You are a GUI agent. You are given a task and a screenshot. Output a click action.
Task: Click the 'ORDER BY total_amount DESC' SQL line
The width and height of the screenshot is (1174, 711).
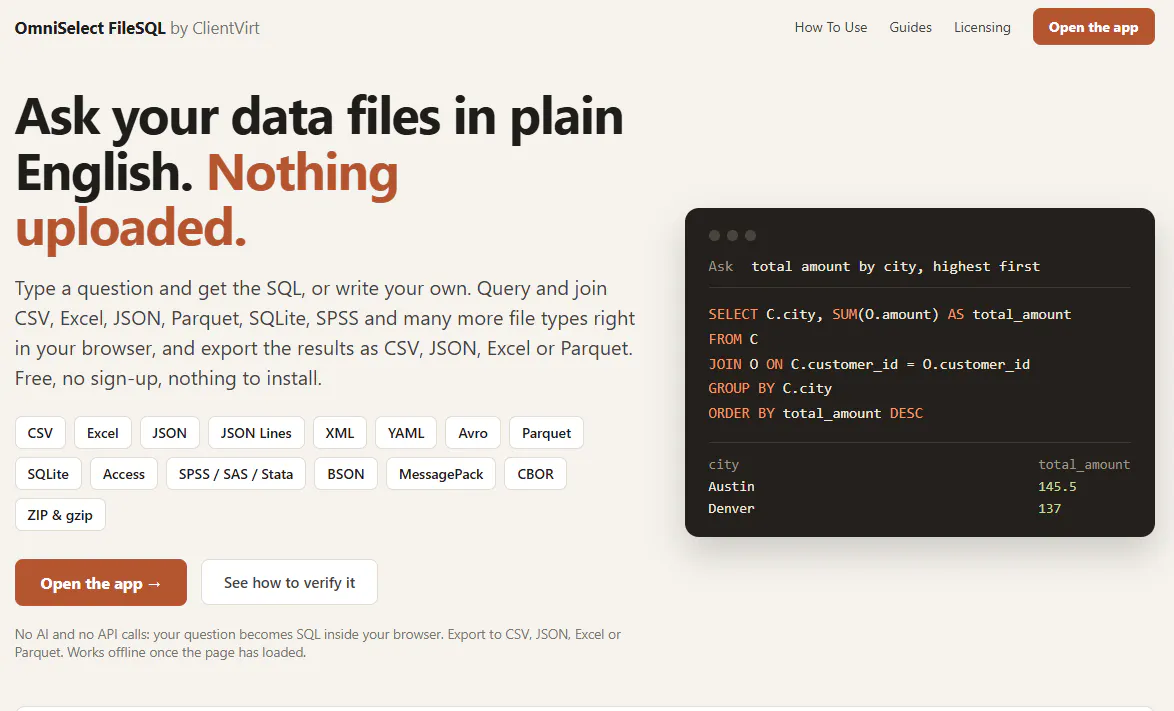tap(815, 413)
